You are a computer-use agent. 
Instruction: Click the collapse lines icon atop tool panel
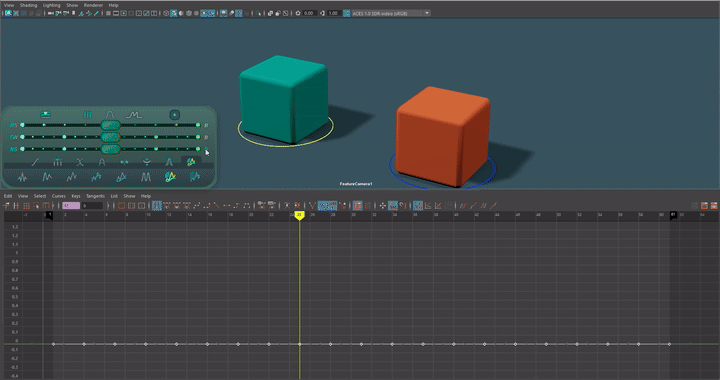45,115
